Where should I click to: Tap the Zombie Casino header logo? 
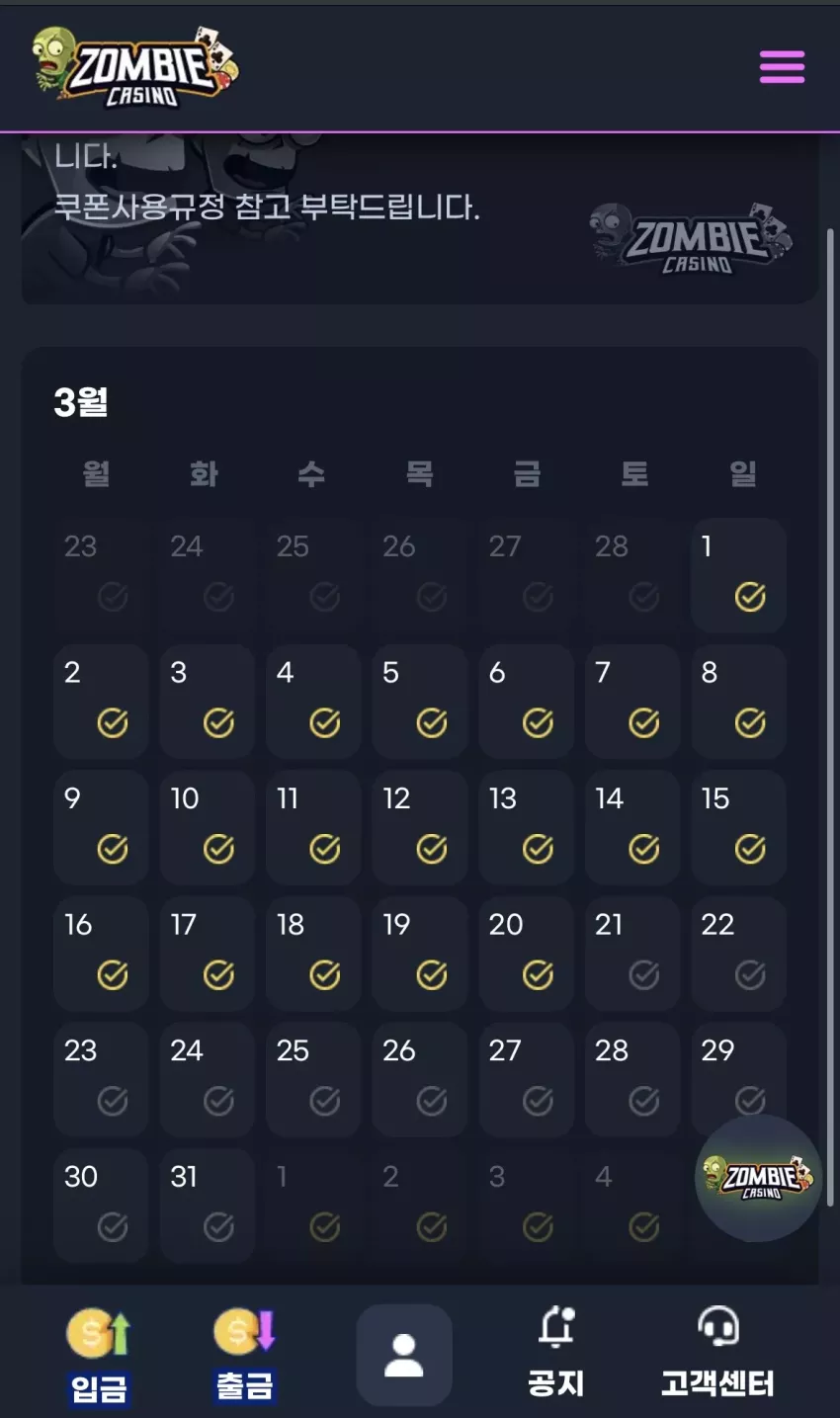[x=133, y=67]
